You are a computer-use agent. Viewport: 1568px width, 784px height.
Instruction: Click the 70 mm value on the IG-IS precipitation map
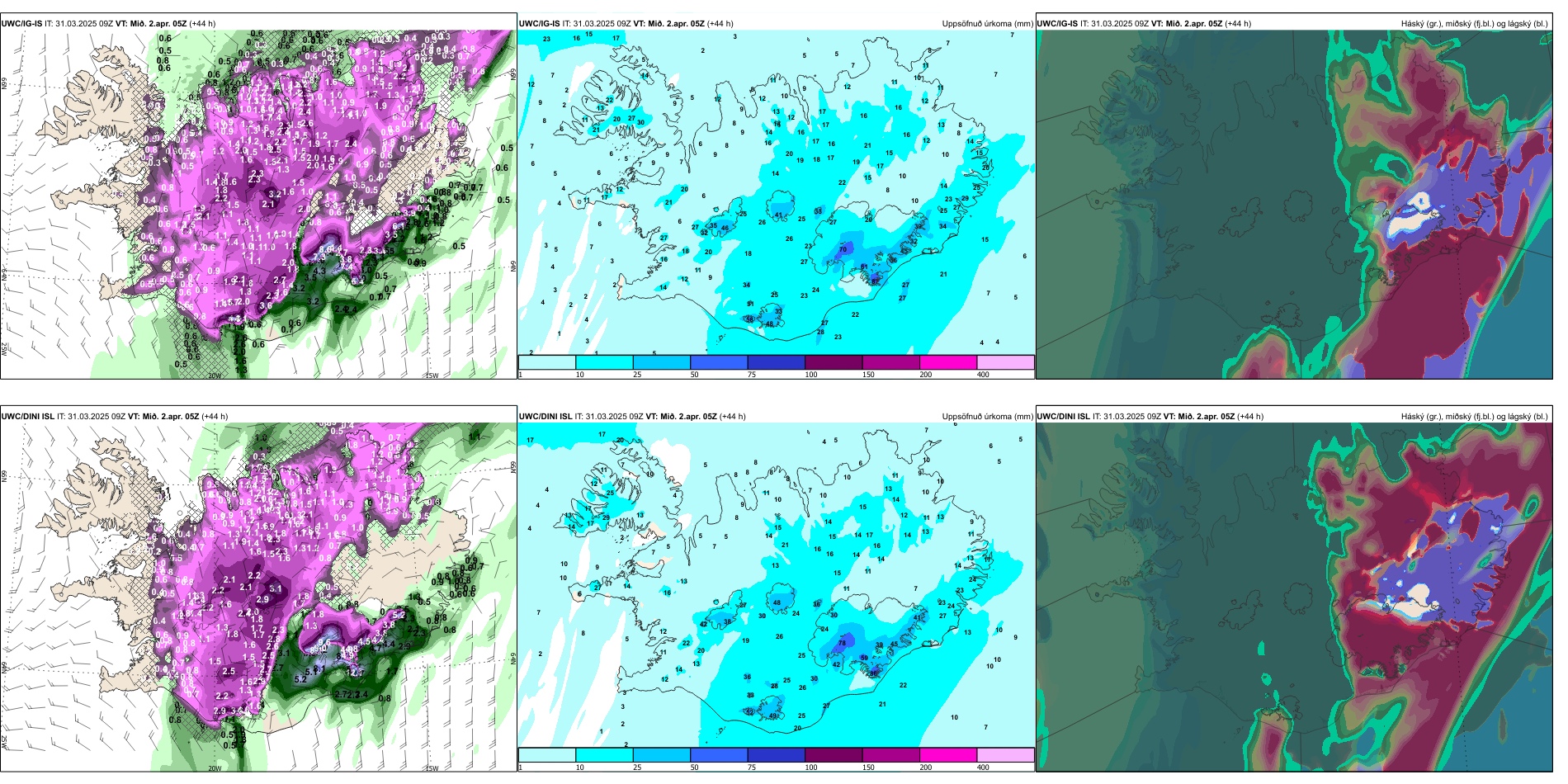tap(843, 249)
